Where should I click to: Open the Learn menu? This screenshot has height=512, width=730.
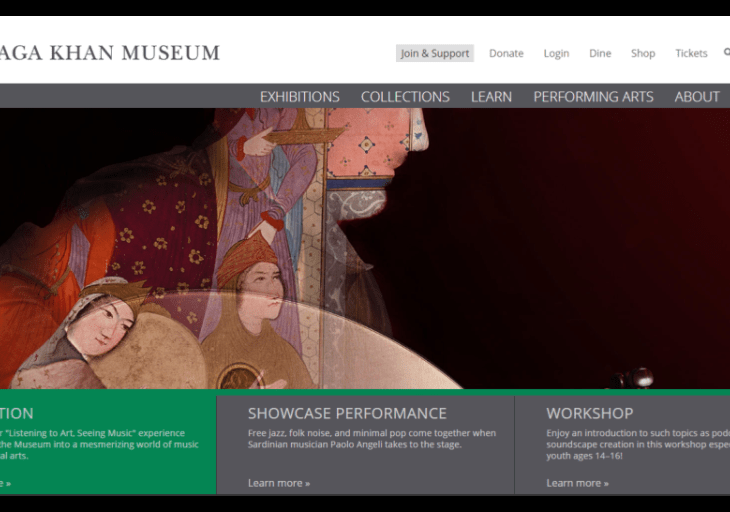[491, 96]
